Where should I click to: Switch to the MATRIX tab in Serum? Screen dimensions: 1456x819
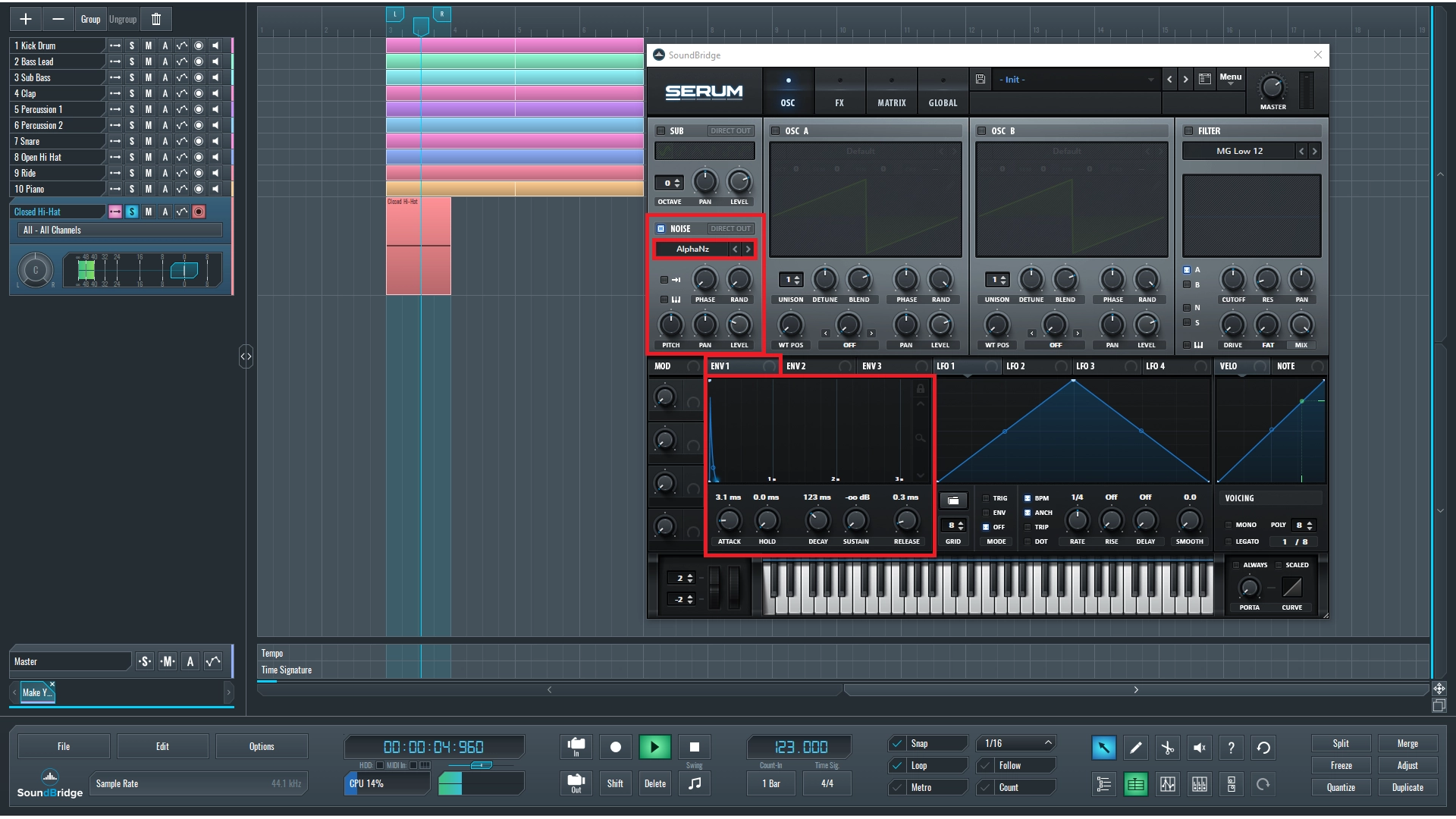pos(891,91)
